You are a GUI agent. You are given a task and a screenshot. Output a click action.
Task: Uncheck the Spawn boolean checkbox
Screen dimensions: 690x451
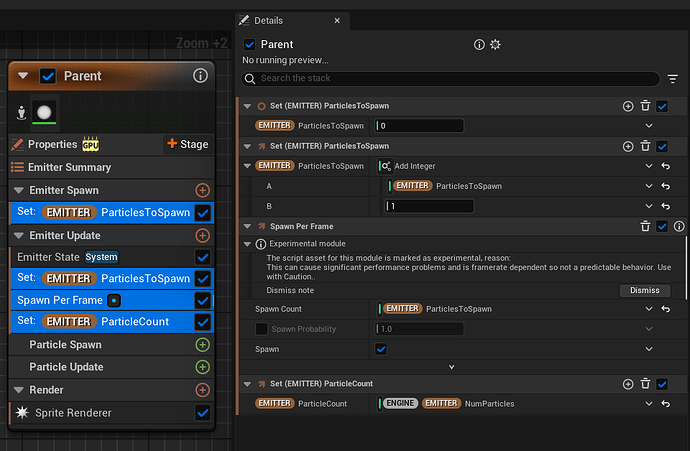381,349
